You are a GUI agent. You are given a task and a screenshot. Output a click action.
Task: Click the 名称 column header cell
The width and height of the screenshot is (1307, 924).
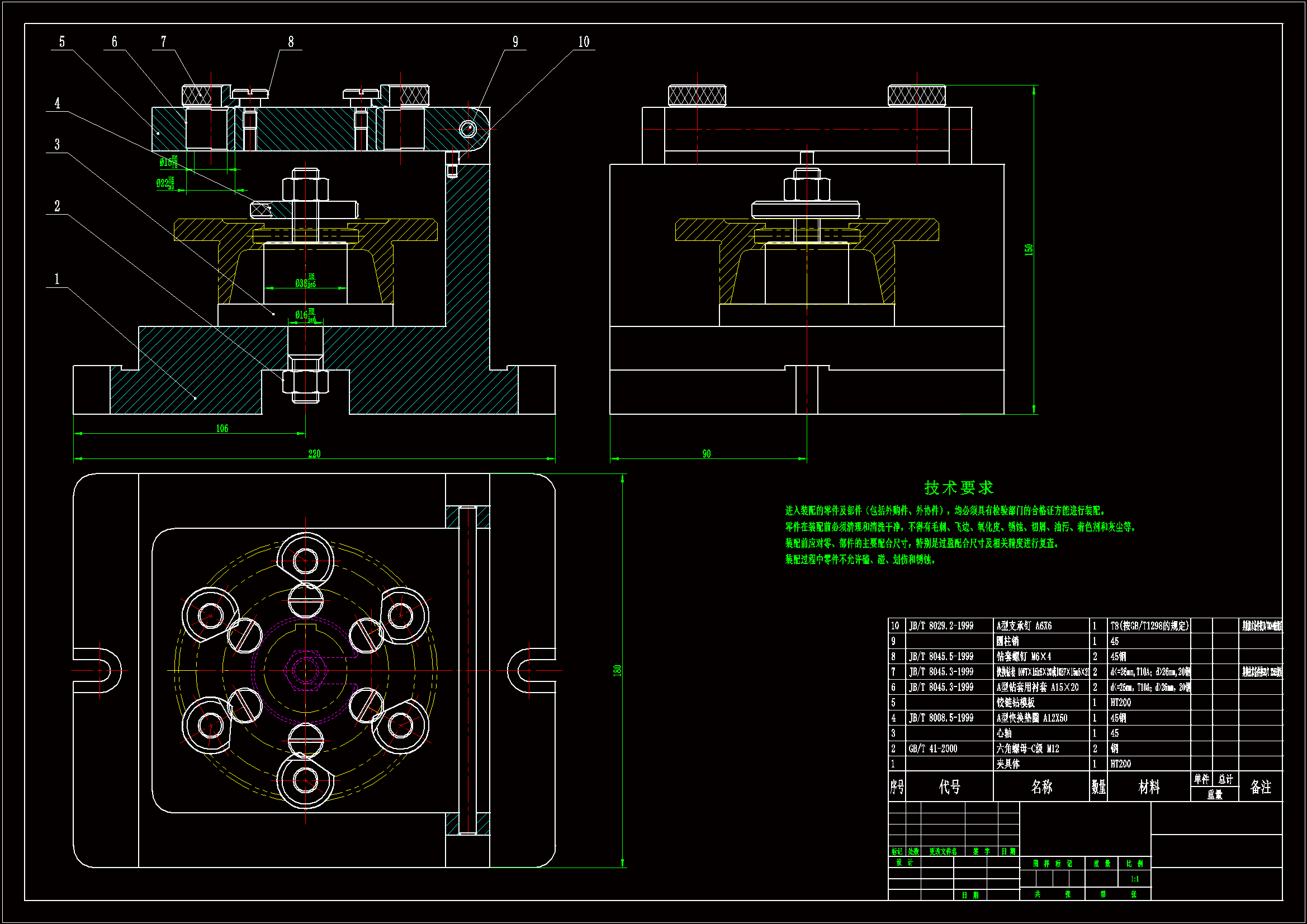[x=1041, y=787]
